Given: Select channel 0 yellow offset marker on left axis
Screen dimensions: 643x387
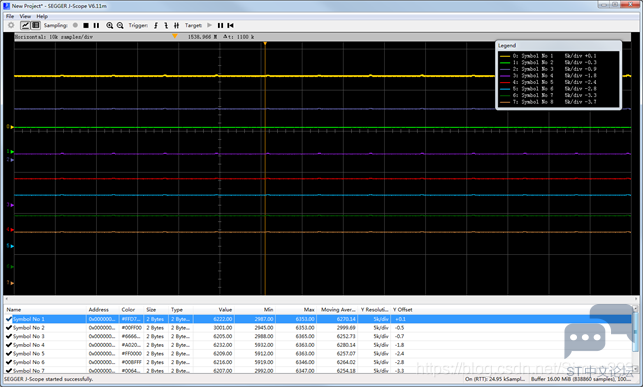Looking at the screenshot, I should tap(10, 127).
